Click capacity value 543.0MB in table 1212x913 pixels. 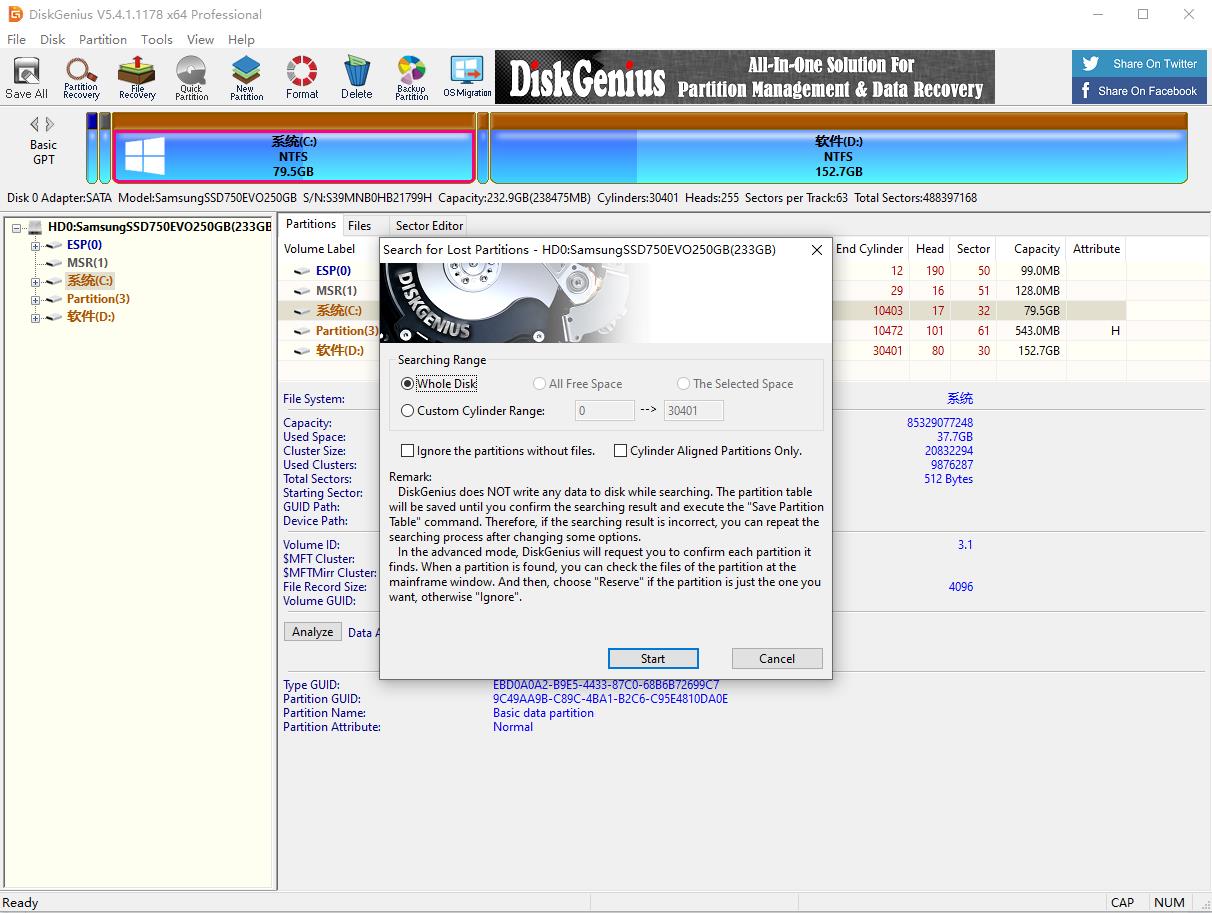point(1037,331)
